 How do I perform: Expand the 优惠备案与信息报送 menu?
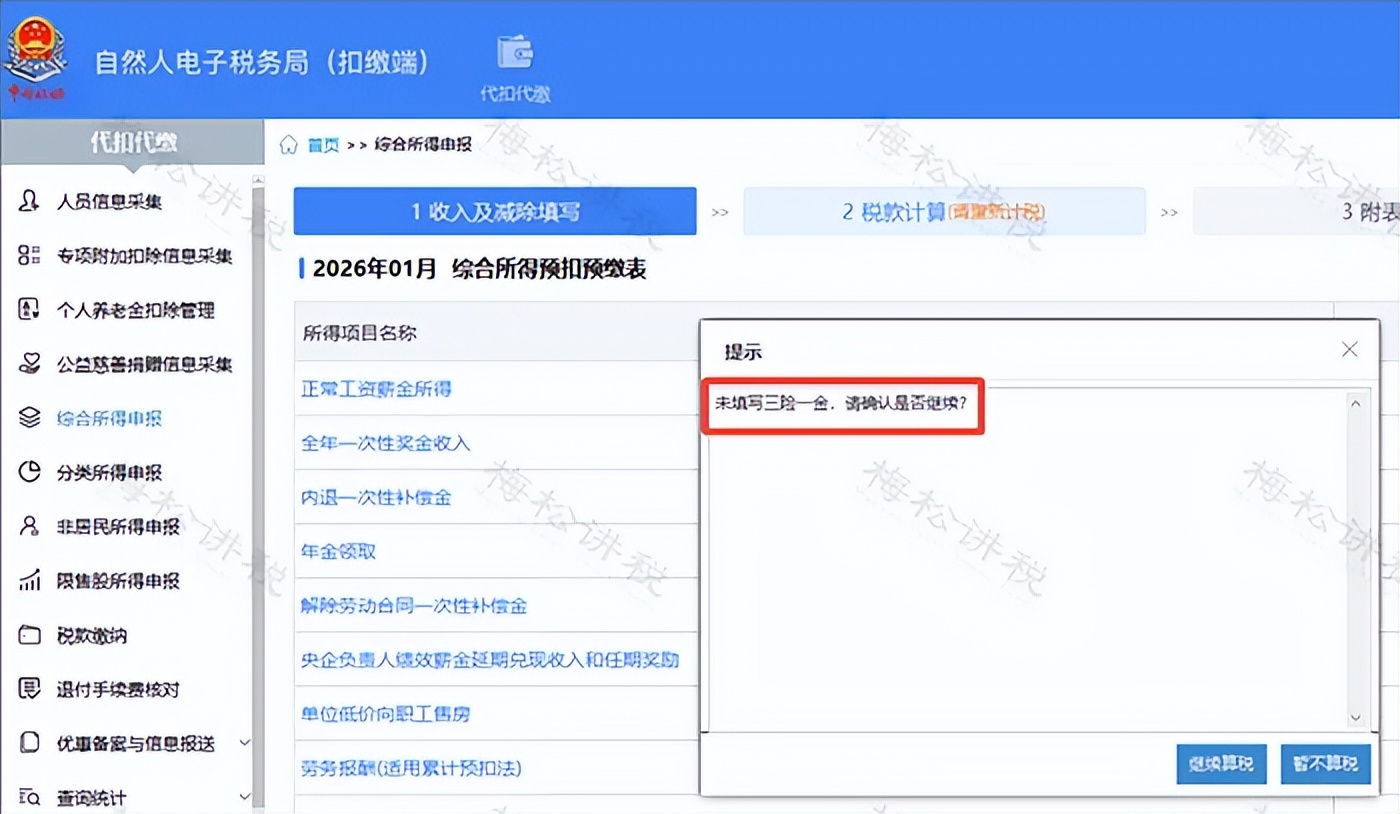pos(243,743)
